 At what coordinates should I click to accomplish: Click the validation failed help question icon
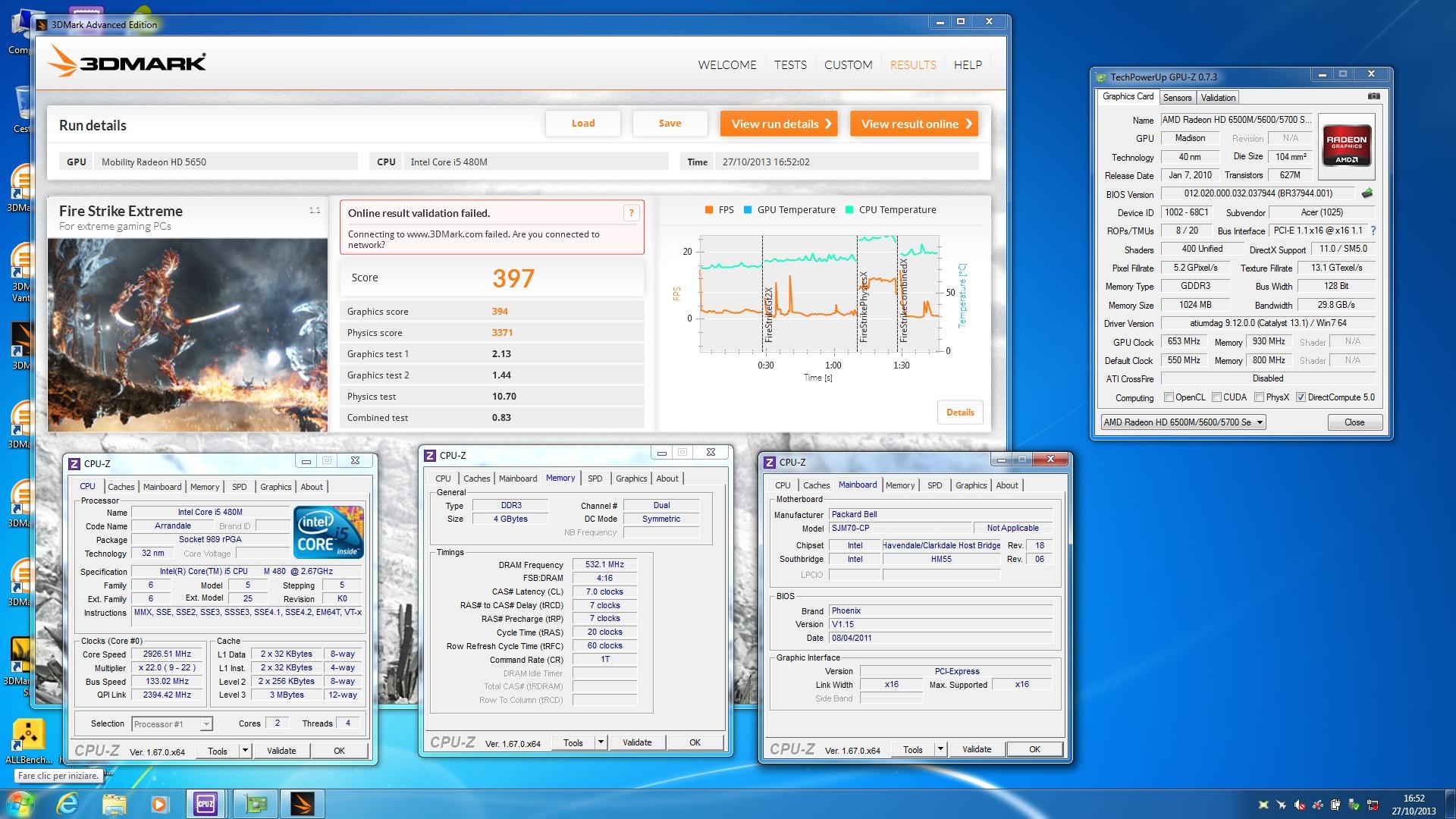coord(631,213)
